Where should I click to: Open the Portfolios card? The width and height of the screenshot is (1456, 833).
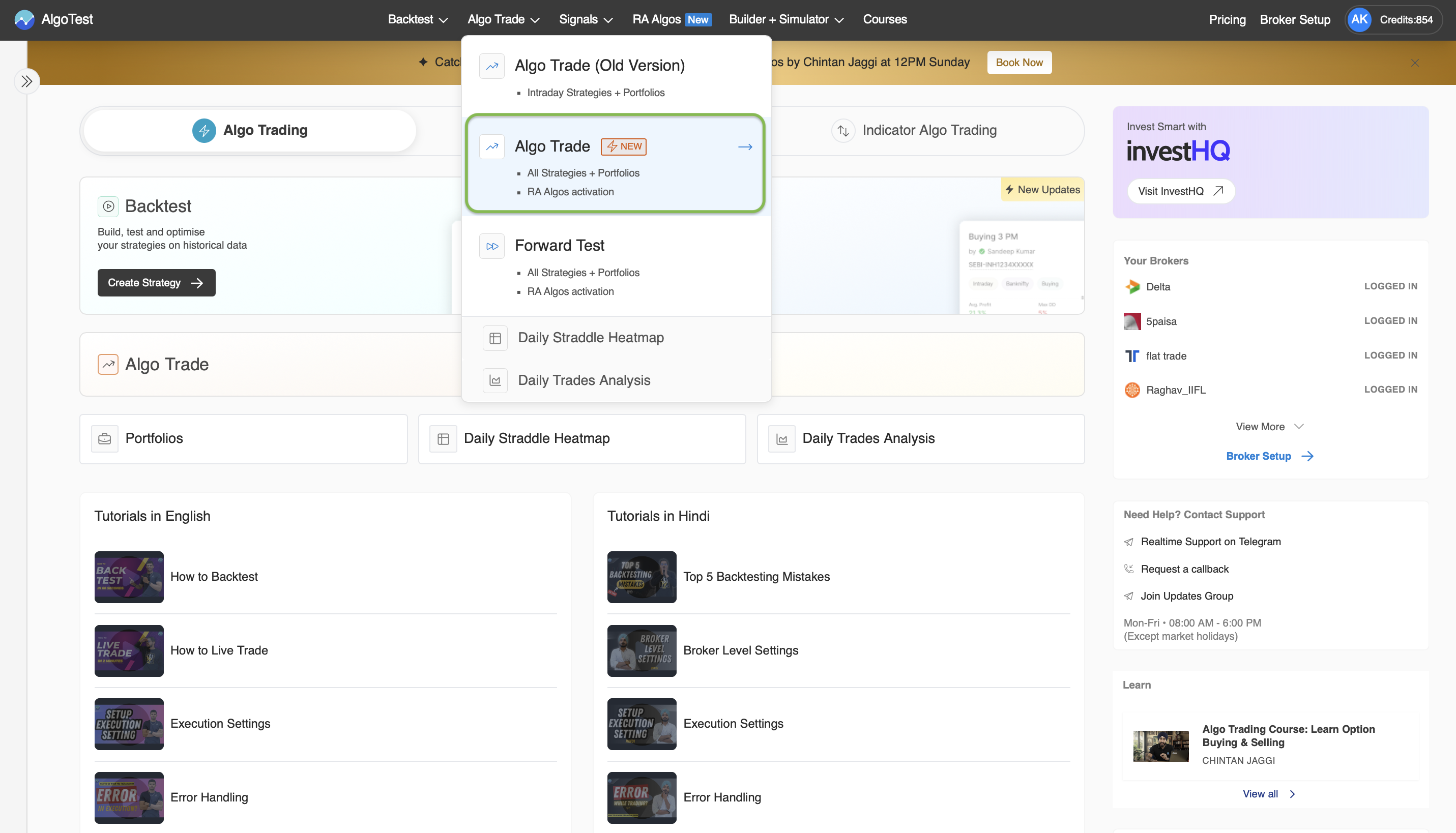pyautogui.click(x=244, y=439)
